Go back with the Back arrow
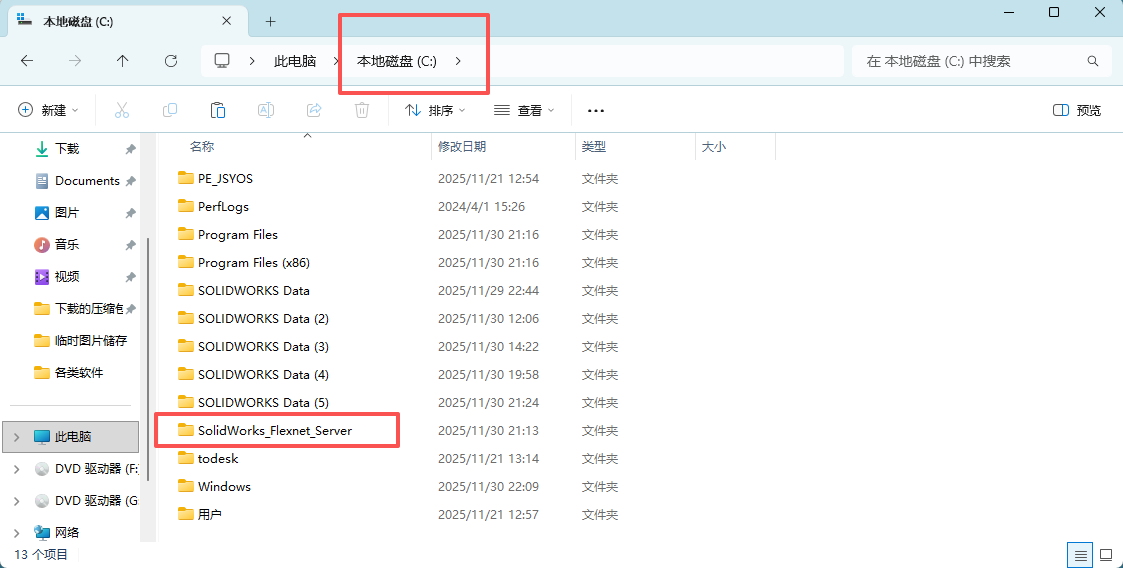 click(27, 61)
